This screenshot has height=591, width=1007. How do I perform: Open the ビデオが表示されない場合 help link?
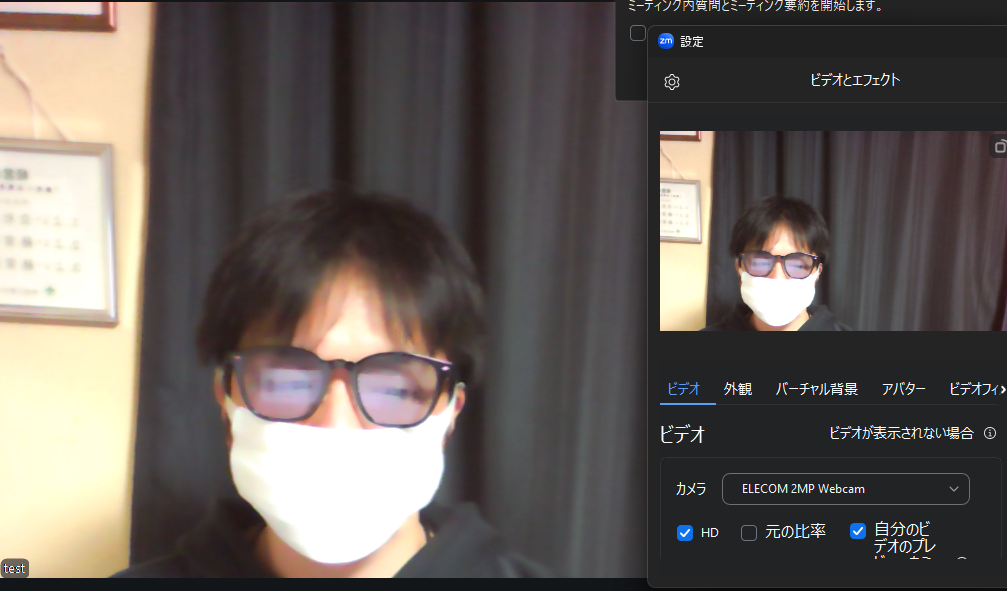900,433
